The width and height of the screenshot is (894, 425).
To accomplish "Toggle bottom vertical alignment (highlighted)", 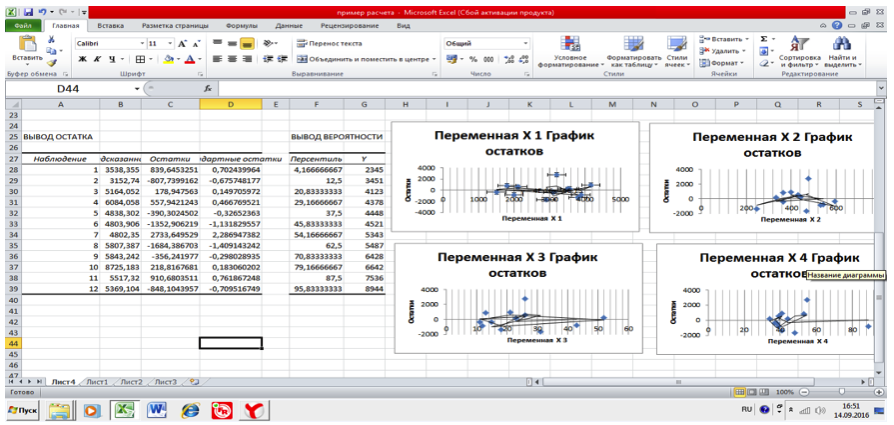I will [x=246, y=44].
